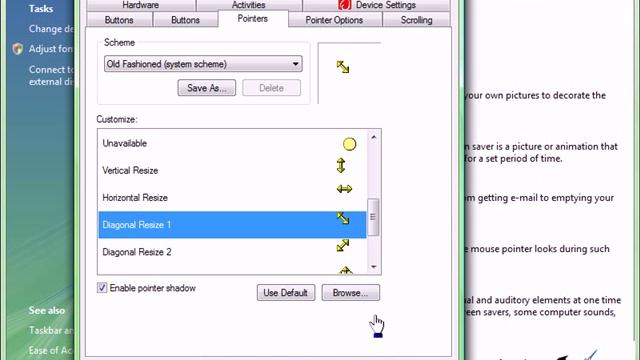Open the Ease of Access sidebar link
The width and height of the screenshot is (640, 360).
click(50, 351)
